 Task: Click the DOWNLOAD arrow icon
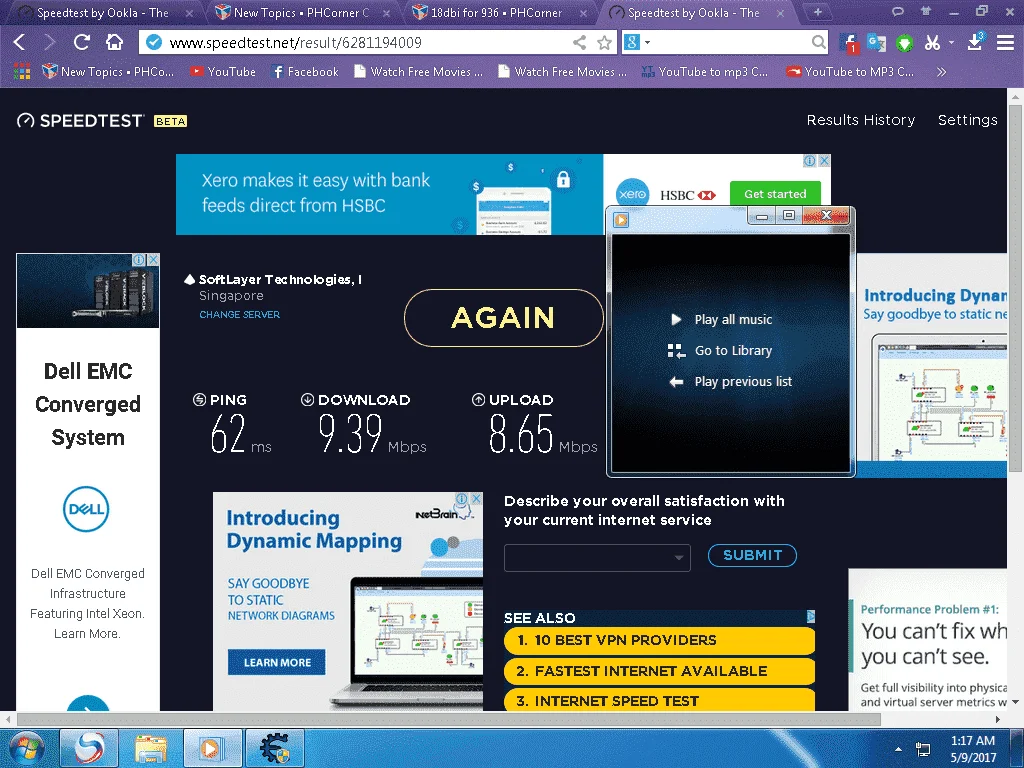click(x=307, y=400)
